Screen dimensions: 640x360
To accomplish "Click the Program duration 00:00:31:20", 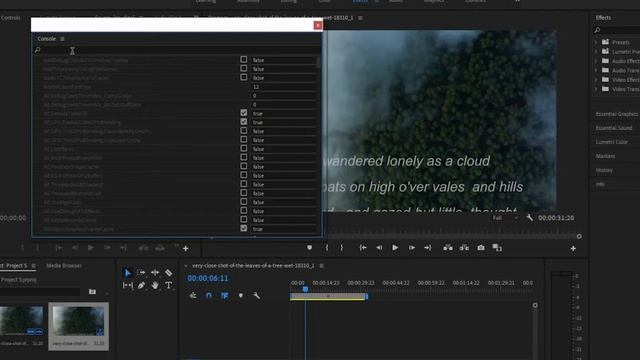I will click(x=556, y=218).
